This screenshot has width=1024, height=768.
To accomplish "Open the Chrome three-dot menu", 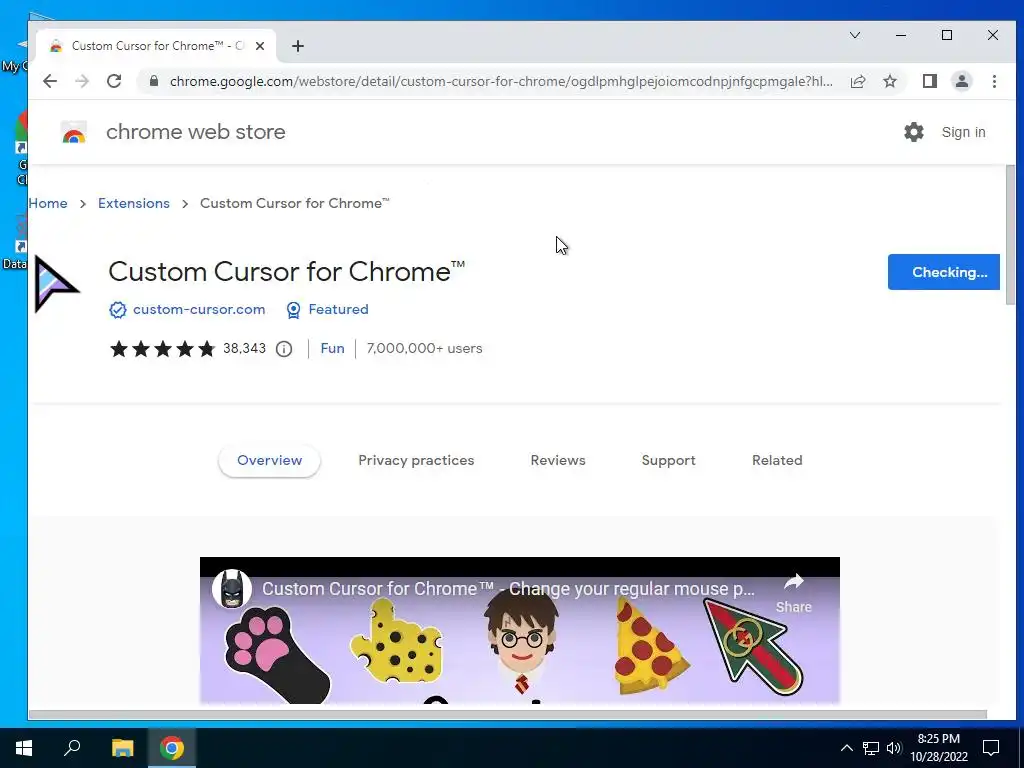I will point(994,81).
